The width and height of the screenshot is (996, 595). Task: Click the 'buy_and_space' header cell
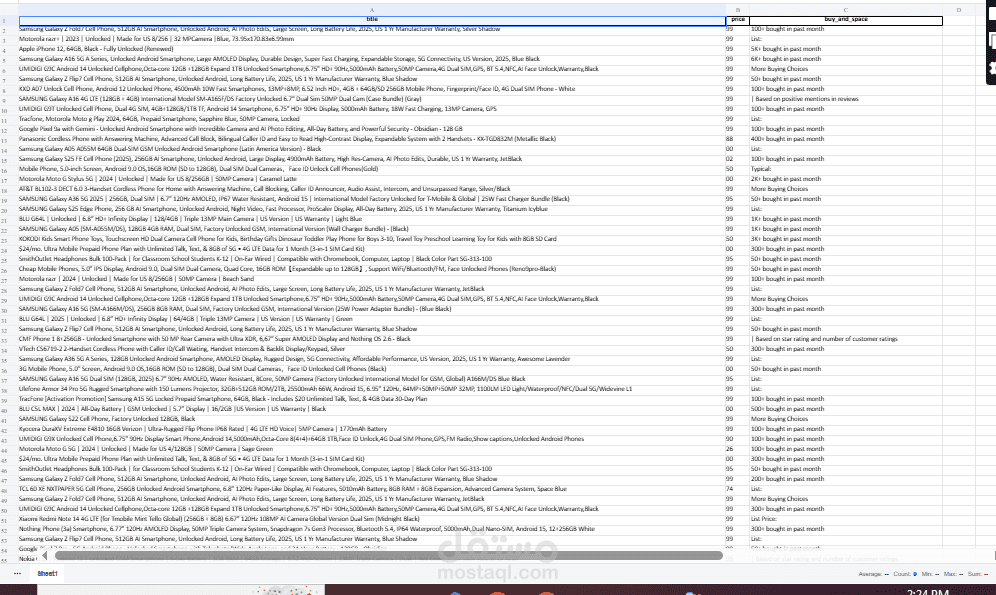845,20
